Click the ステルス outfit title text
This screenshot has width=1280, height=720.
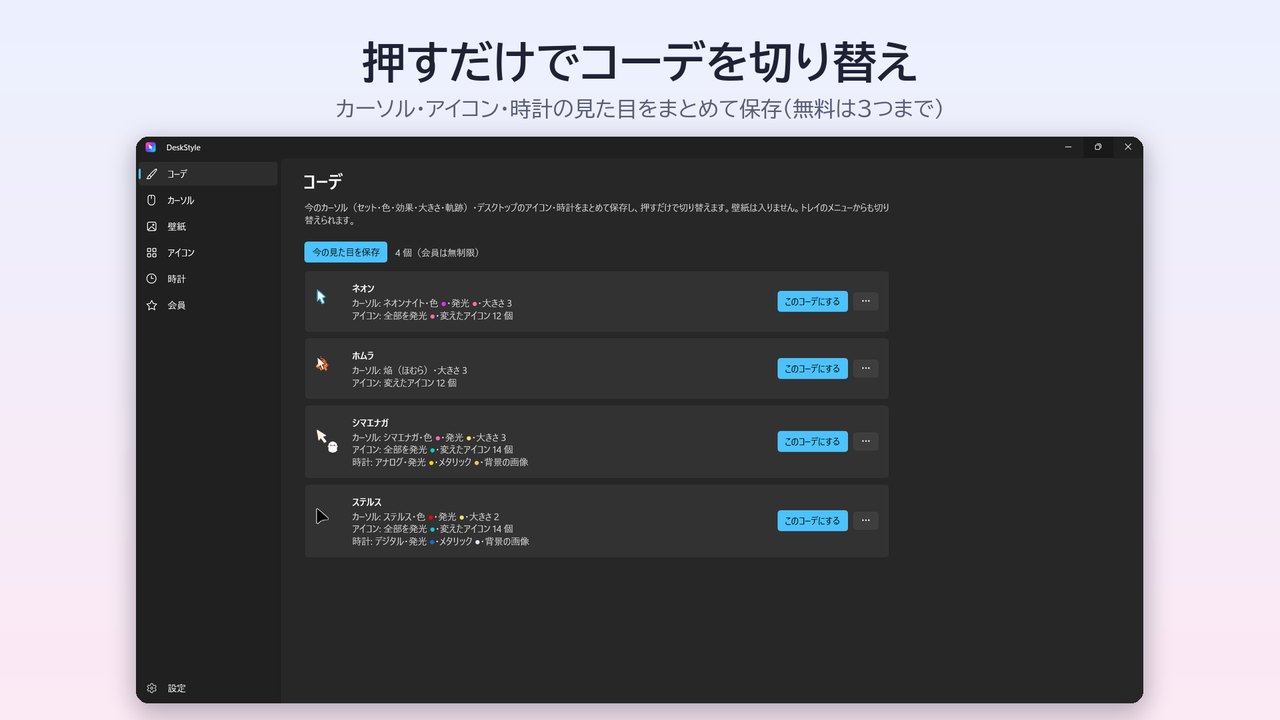tap(367, 502)
